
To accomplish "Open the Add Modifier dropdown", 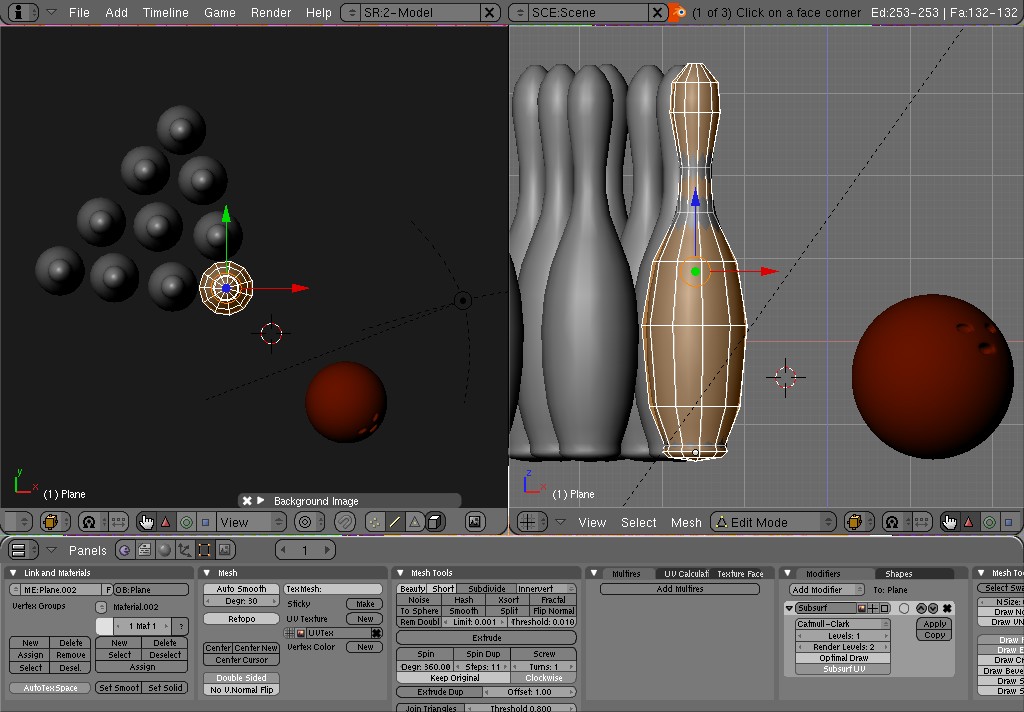I will (826, 590).
